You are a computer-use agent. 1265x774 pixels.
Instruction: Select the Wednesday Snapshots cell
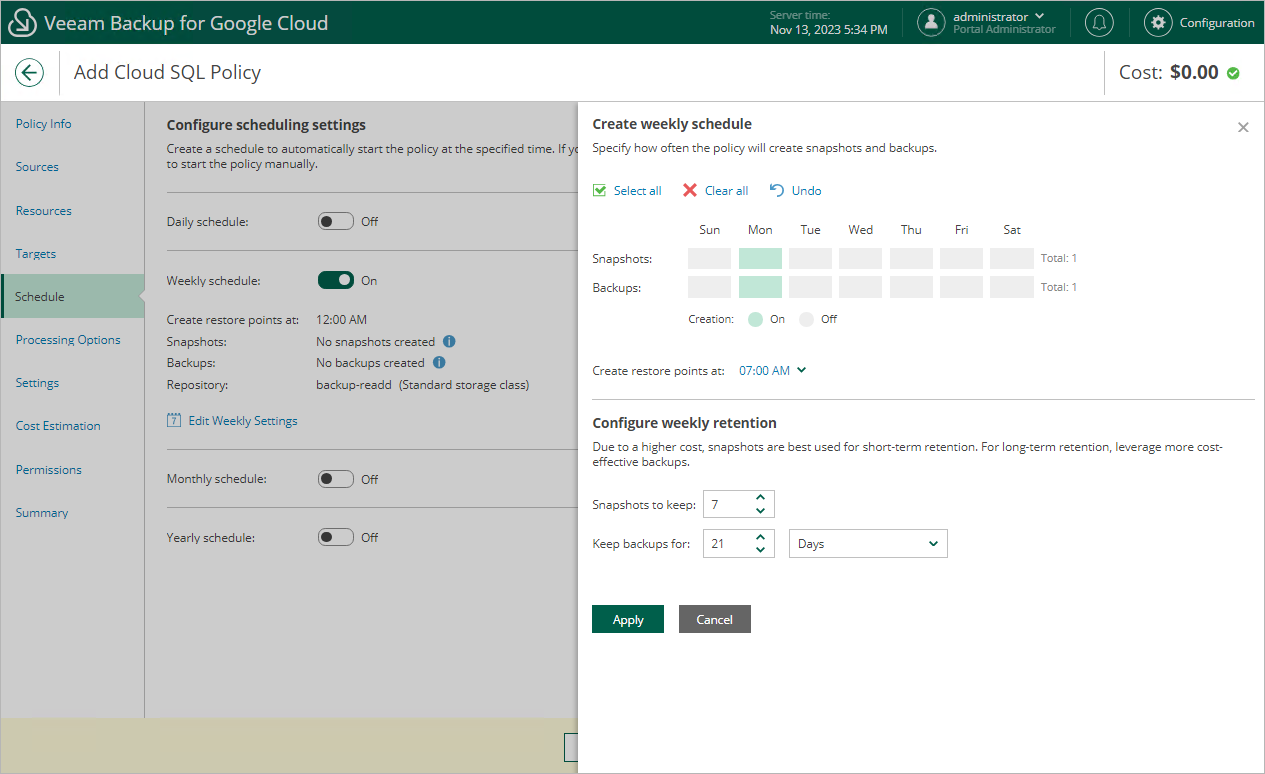(860, 259)
